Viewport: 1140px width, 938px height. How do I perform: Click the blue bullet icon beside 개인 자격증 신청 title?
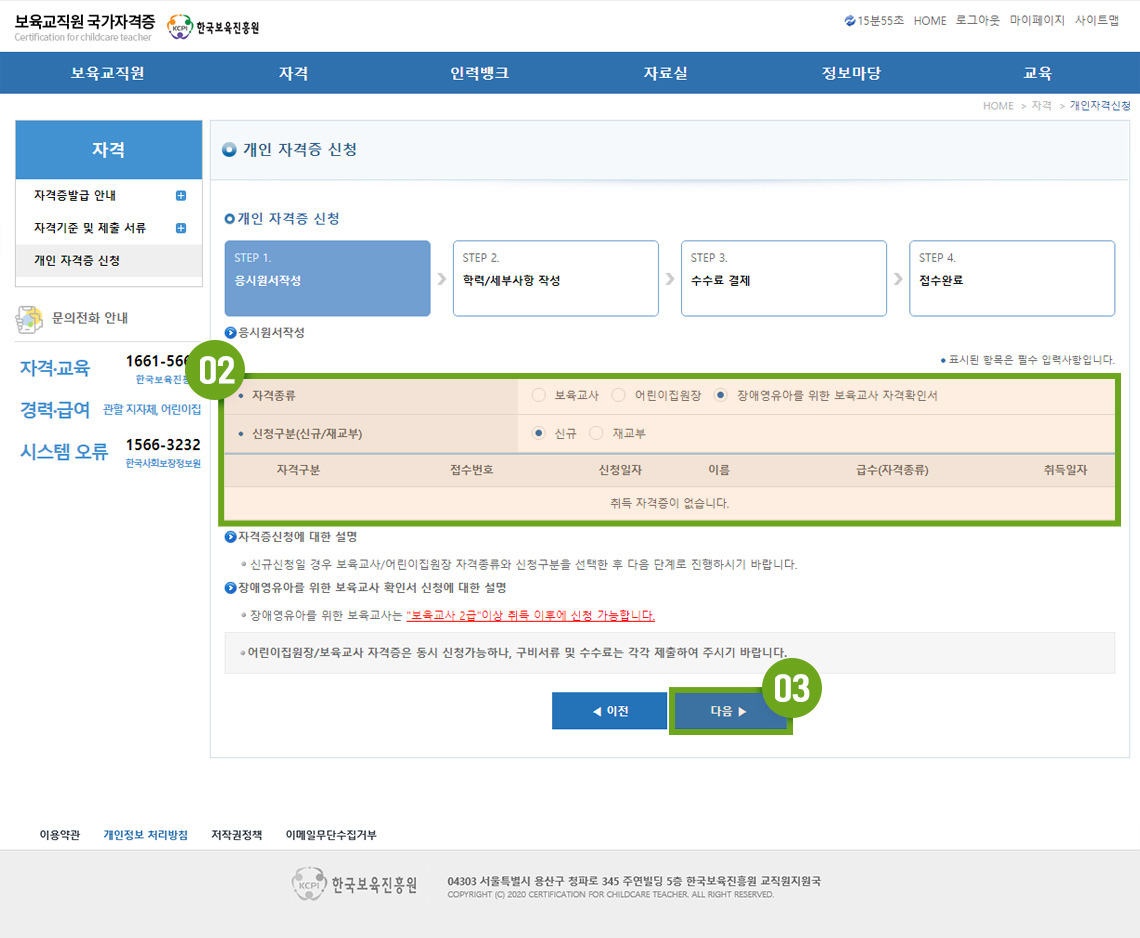point(230,150)
